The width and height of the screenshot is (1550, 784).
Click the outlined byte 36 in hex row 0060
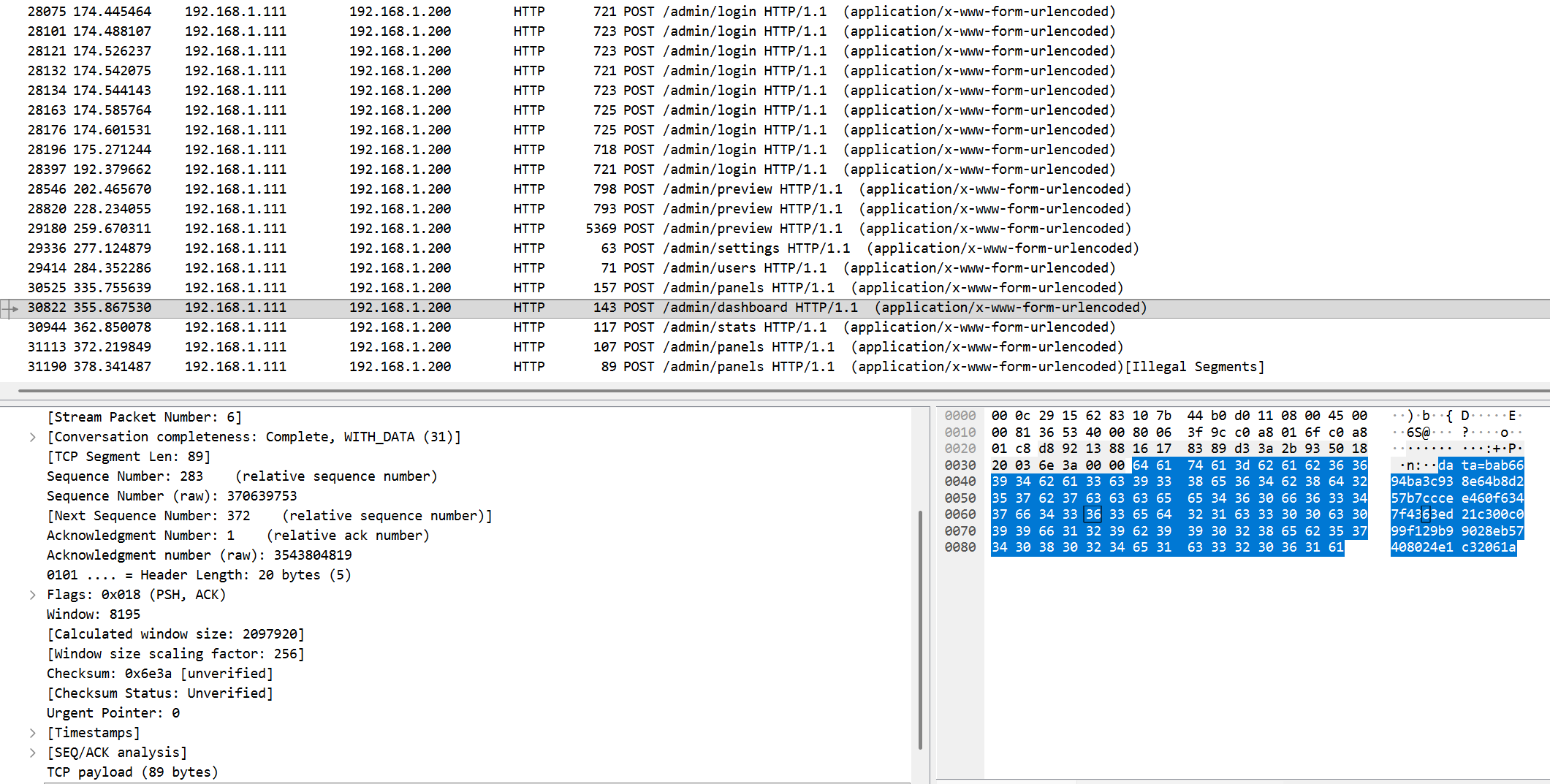[x=1093, y=514]
